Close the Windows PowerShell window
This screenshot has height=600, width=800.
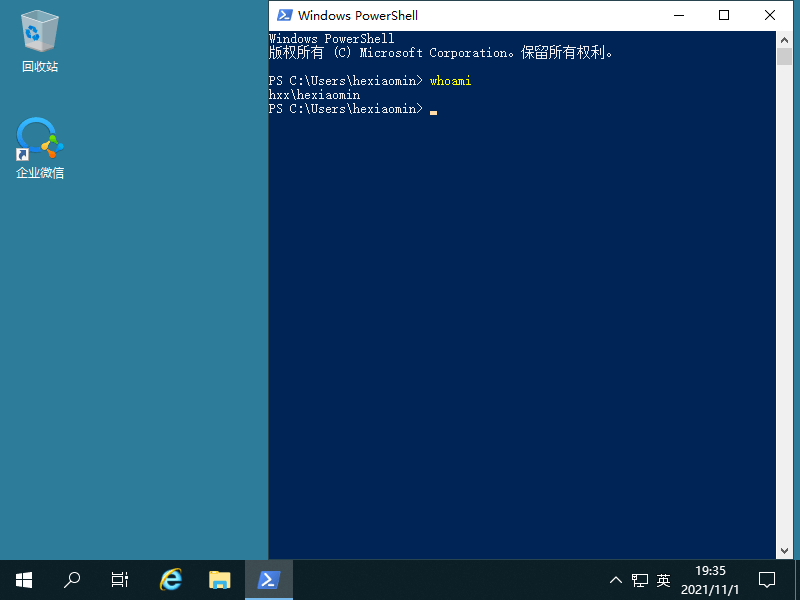click(770, 15)
